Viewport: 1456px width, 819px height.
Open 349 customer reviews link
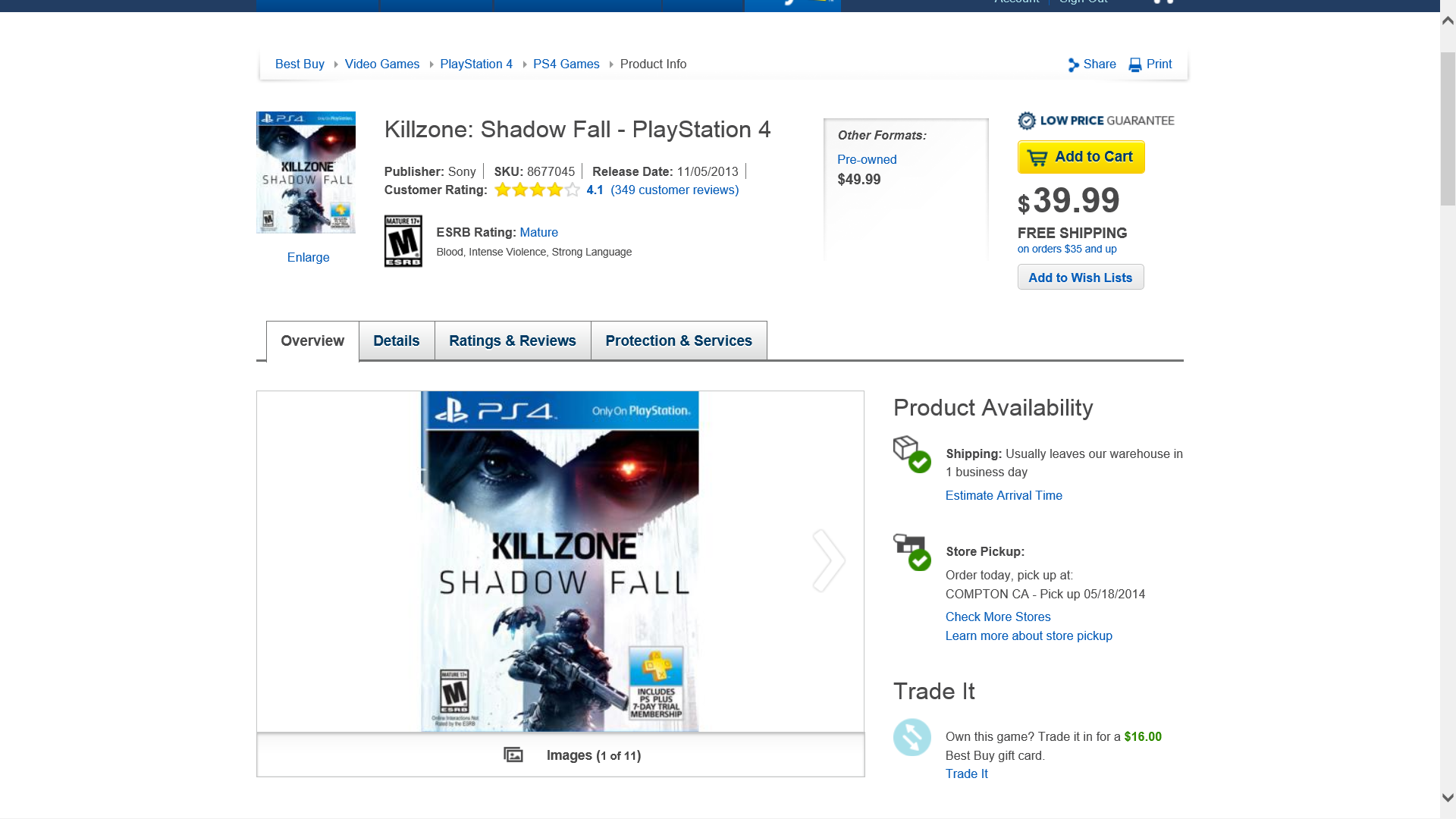(x=675, y=190)
